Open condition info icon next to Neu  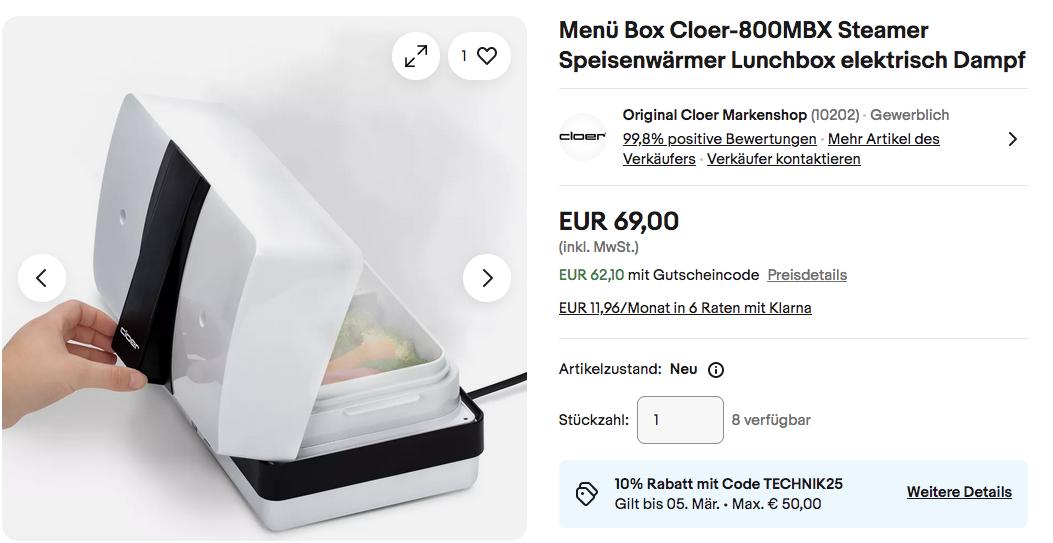(x=717, y=370)
